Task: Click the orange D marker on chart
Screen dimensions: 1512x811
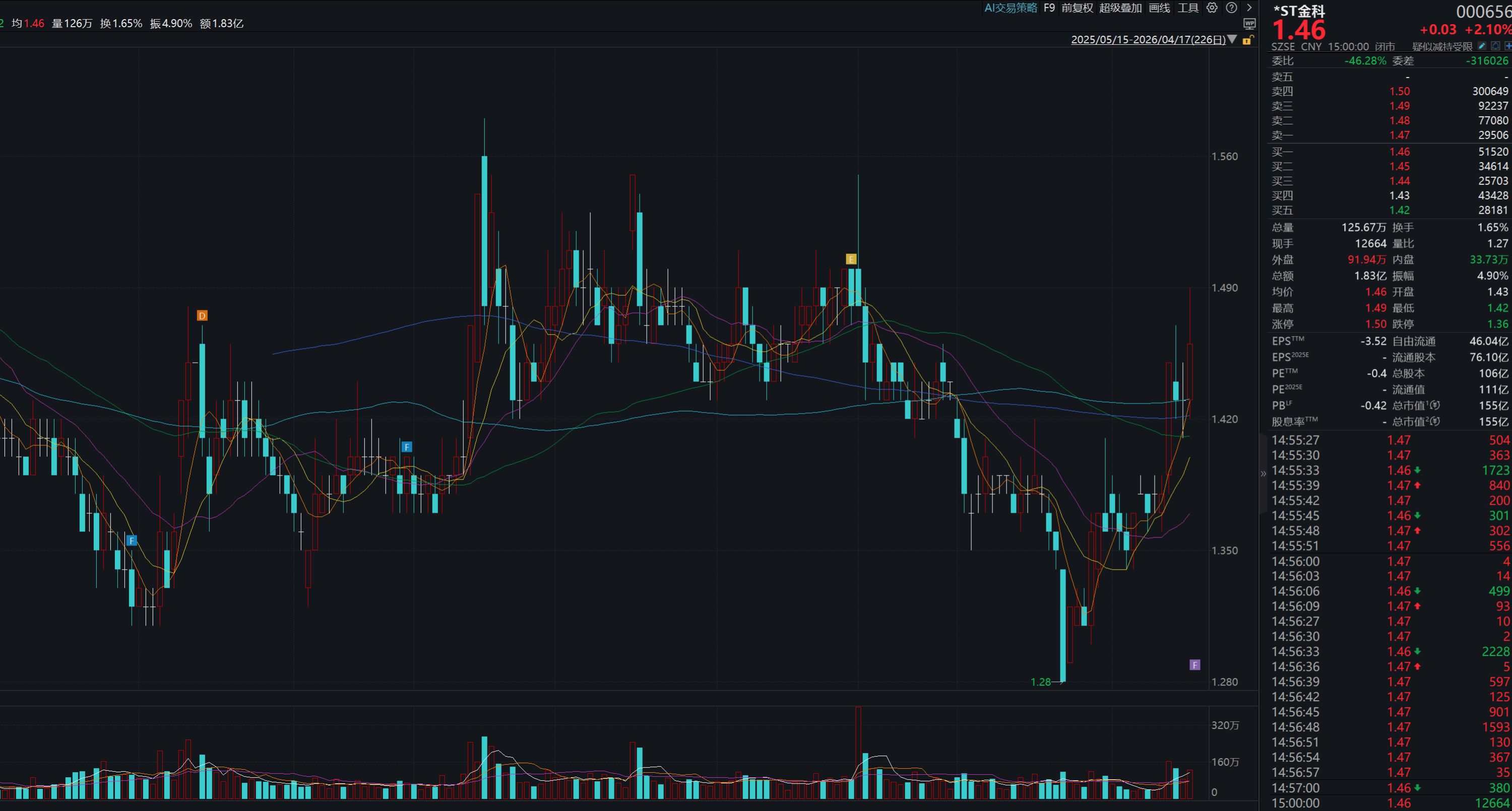Action: 202,316
